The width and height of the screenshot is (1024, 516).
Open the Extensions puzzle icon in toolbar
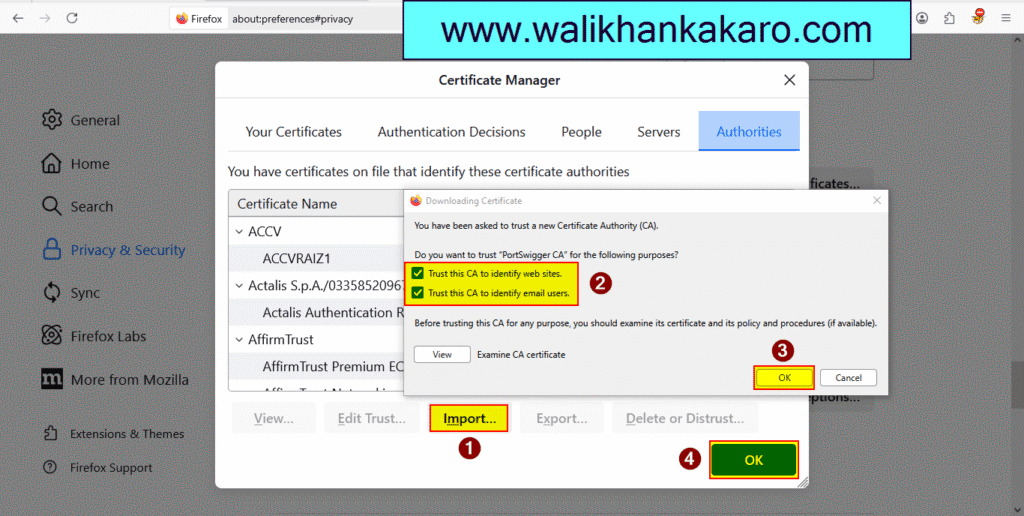tap(950, 18)
